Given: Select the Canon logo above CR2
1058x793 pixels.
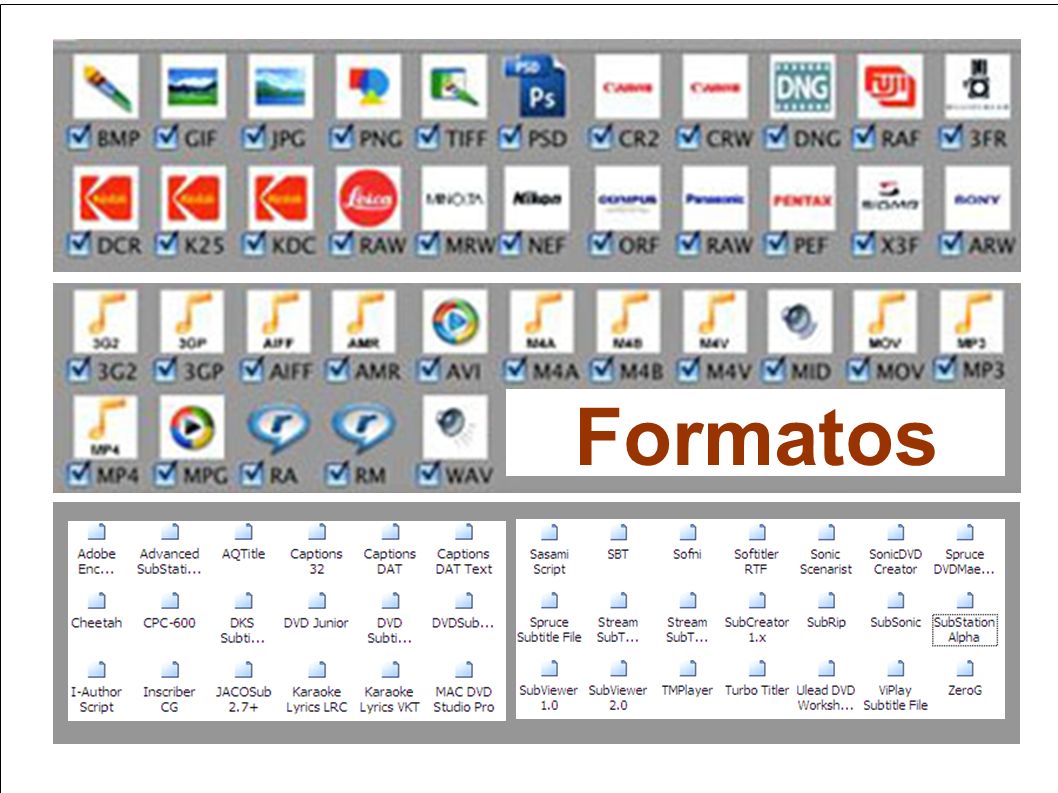Looking at the screenshot, I should 628,87.
